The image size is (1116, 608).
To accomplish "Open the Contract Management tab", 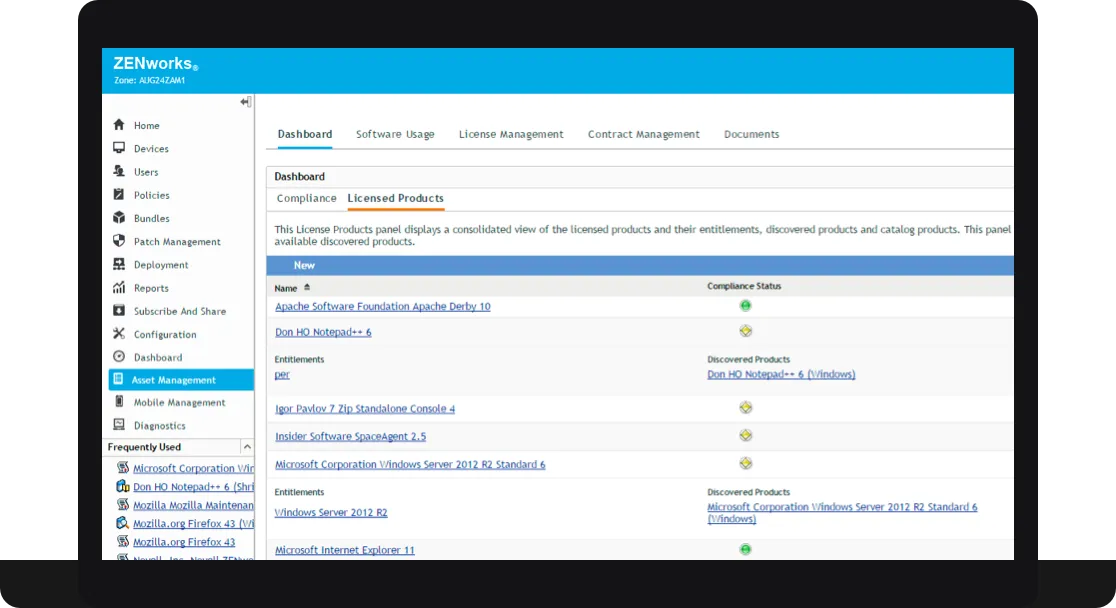I will (644, 134).
